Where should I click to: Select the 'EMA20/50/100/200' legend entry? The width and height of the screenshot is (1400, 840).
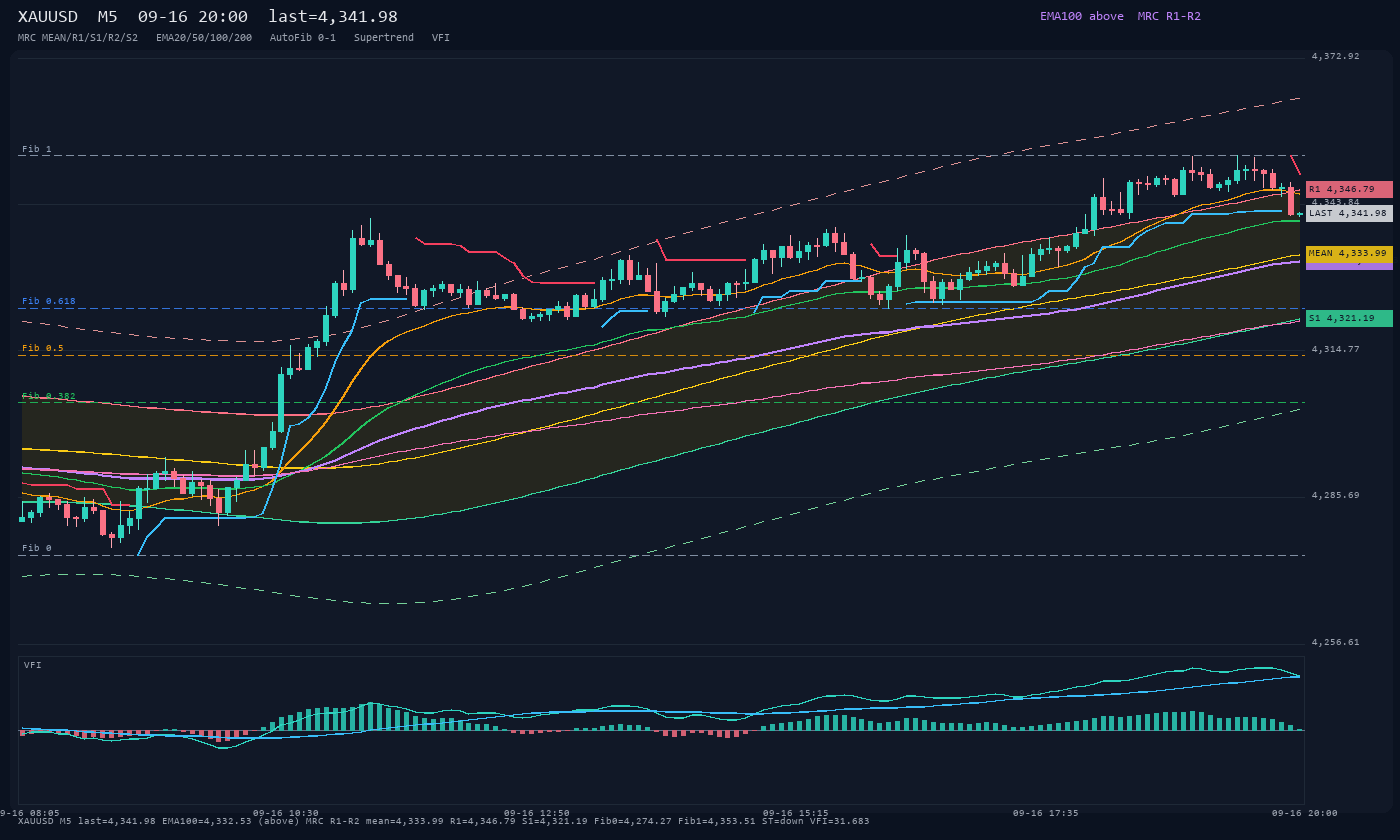(x=204, y=37)
